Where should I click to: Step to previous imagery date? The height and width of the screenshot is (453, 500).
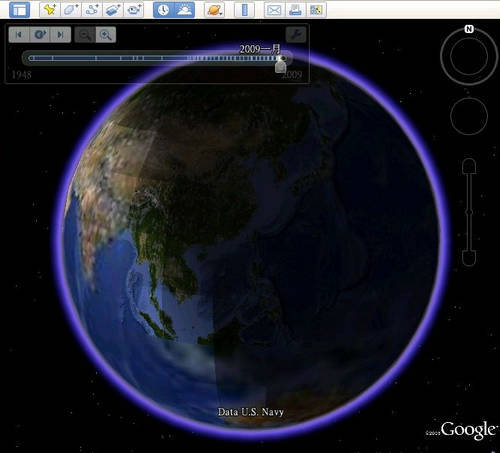19,35
